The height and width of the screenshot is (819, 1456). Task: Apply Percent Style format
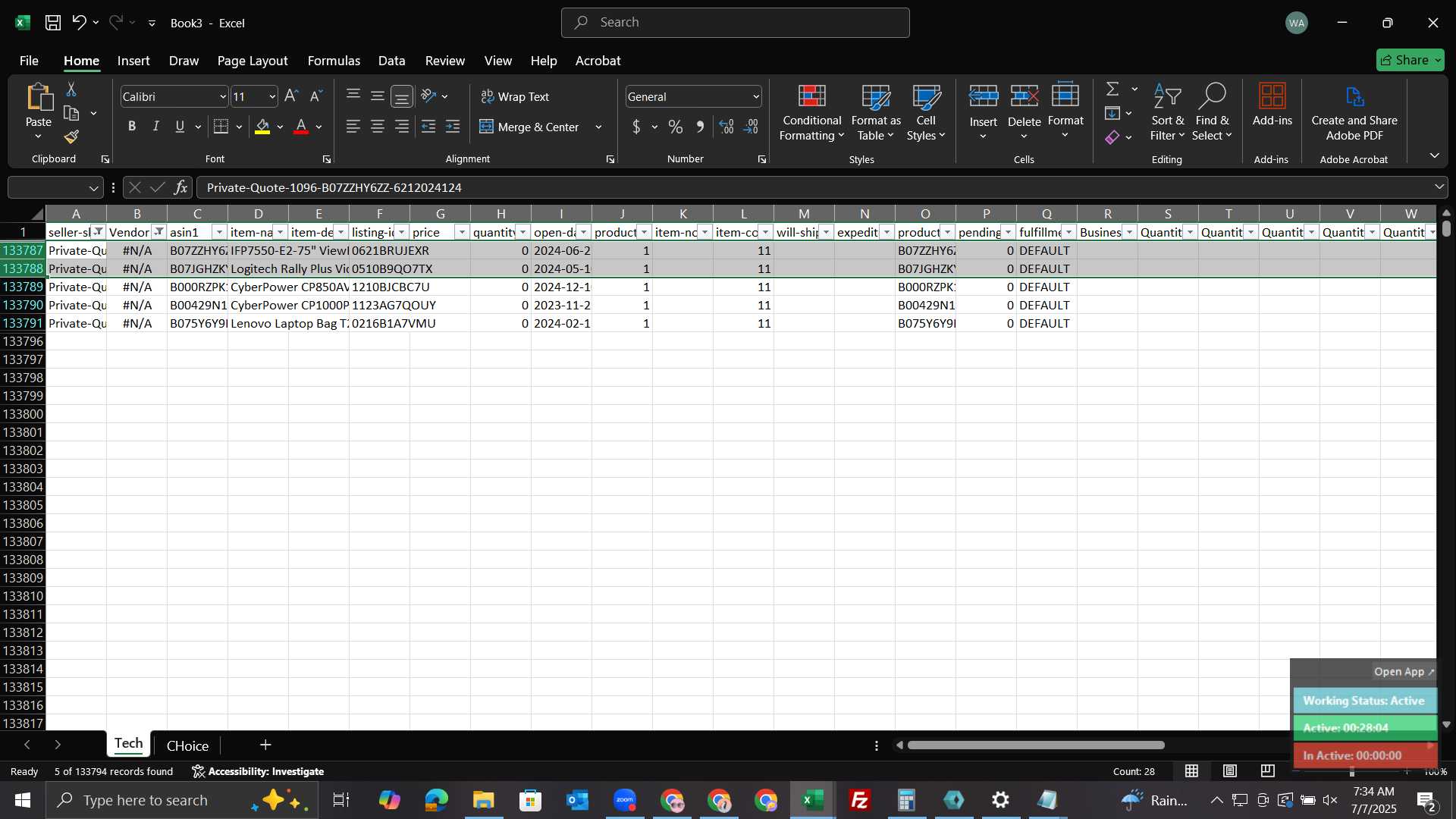676,127
